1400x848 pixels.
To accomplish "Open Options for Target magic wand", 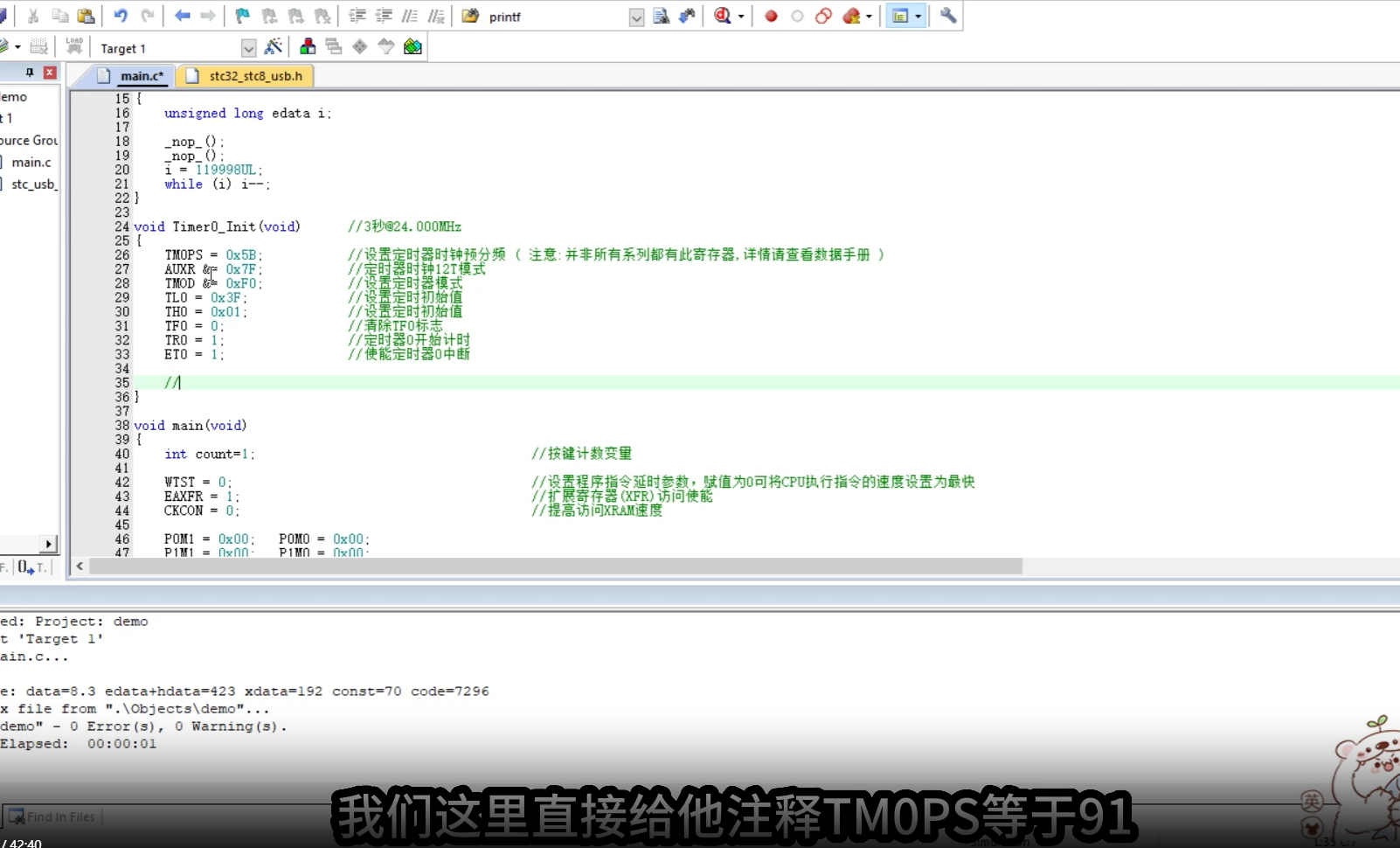I will pyautogui.click(x=274, y=46).
